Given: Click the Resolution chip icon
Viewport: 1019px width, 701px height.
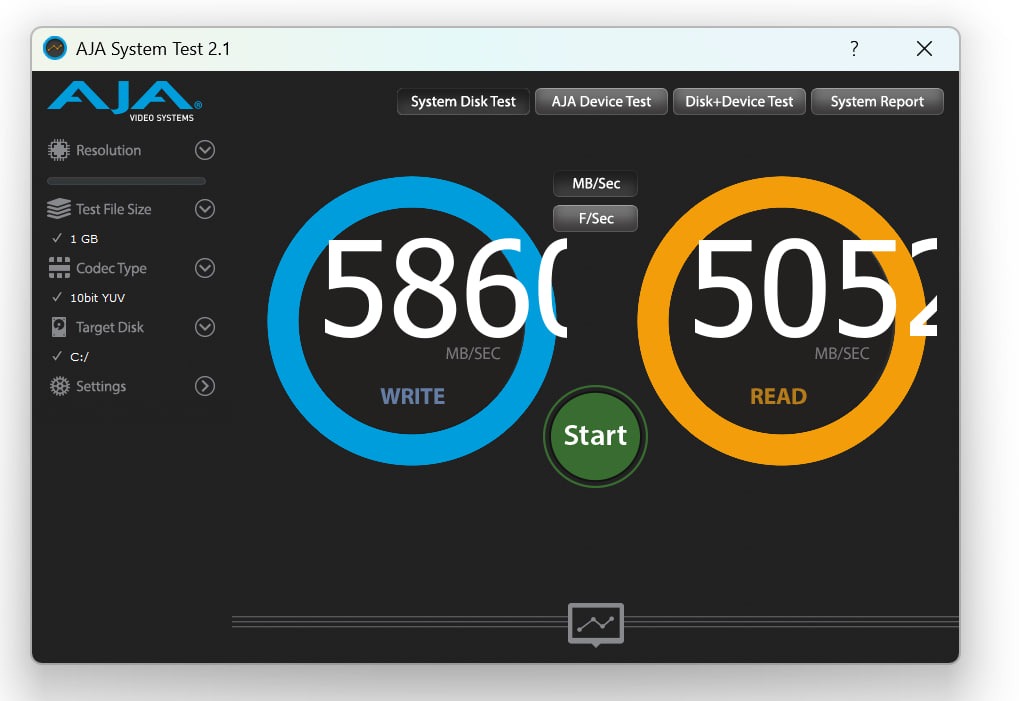Looking at the screenshot, I should pyautogui.click(x=58, y=150).
